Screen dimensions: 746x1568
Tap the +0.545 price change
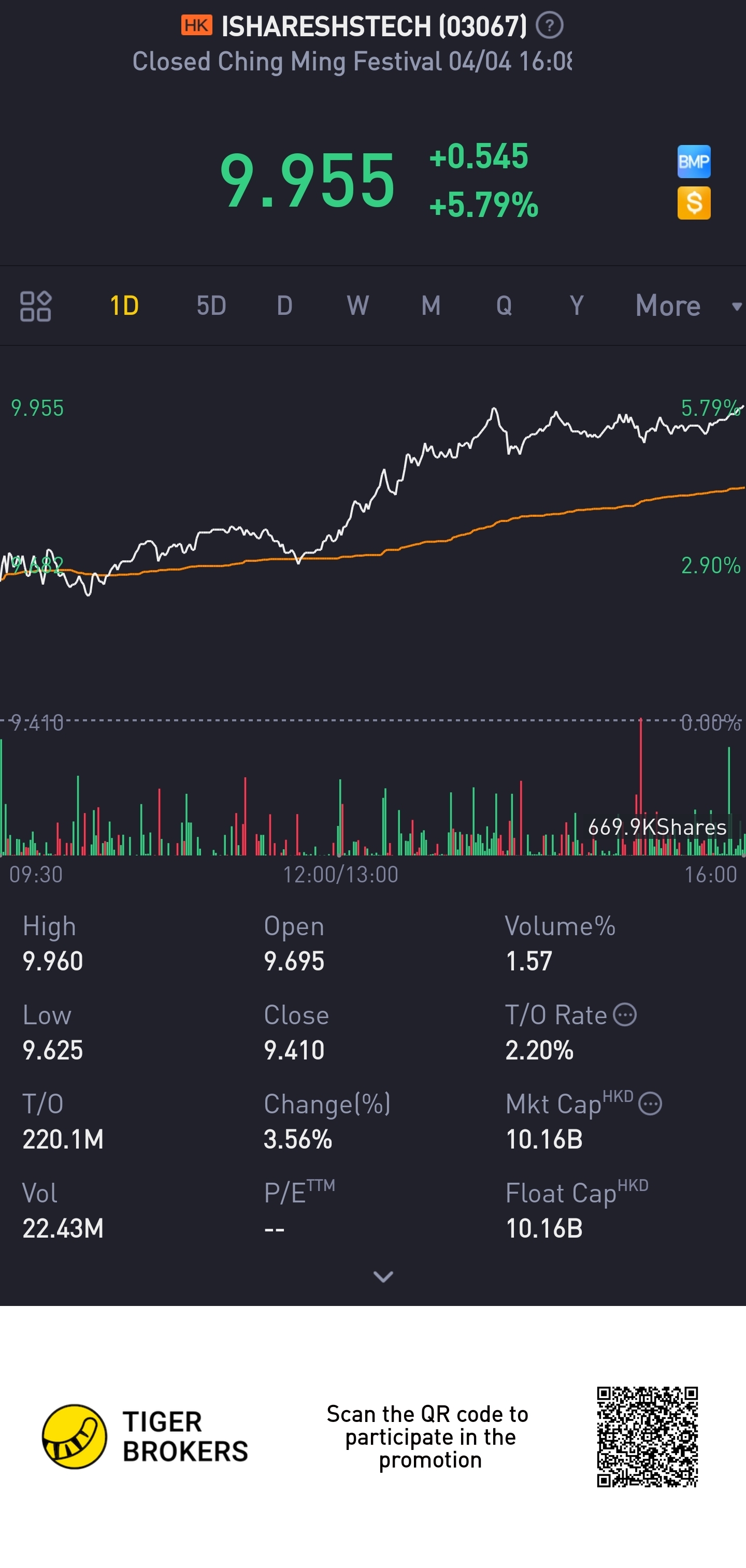pos(479,156)
